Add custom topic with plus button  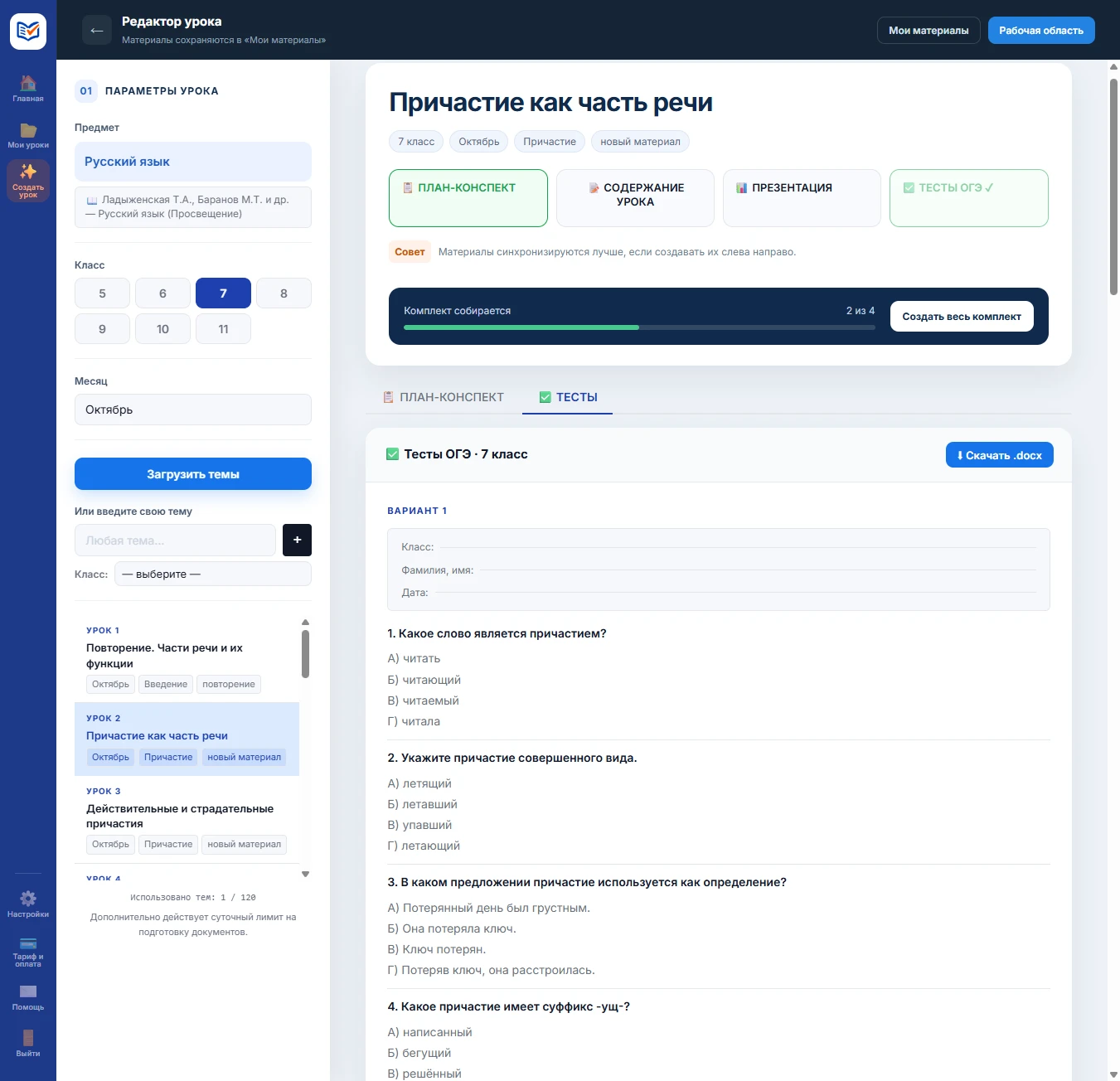297,540
